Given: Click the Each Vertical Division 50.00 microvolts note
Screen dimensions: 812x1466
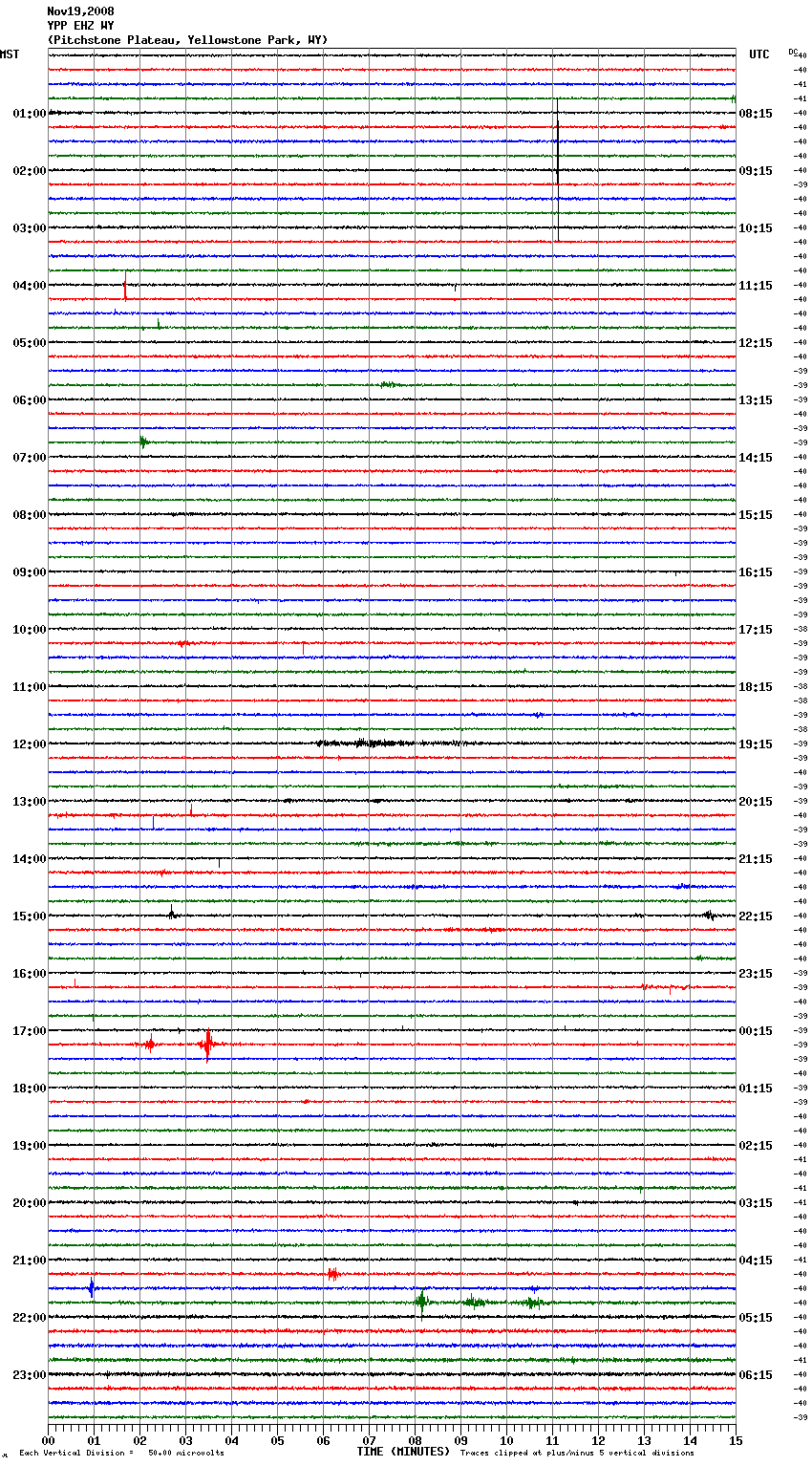Looking at the screenshot, I should pos(121,1453).
